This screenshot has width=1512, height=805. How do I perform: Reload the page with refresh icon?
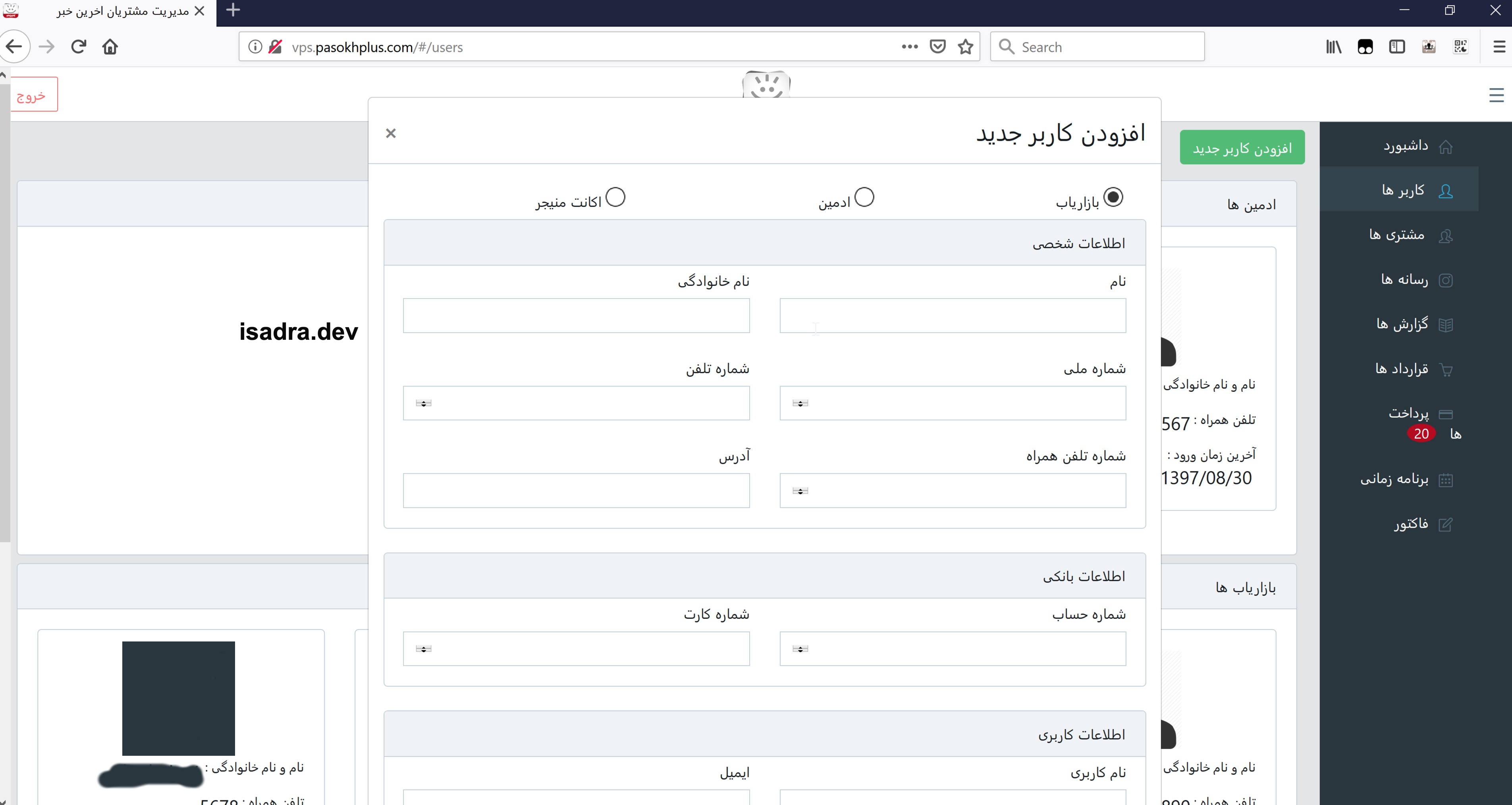[x=79, y=46]
